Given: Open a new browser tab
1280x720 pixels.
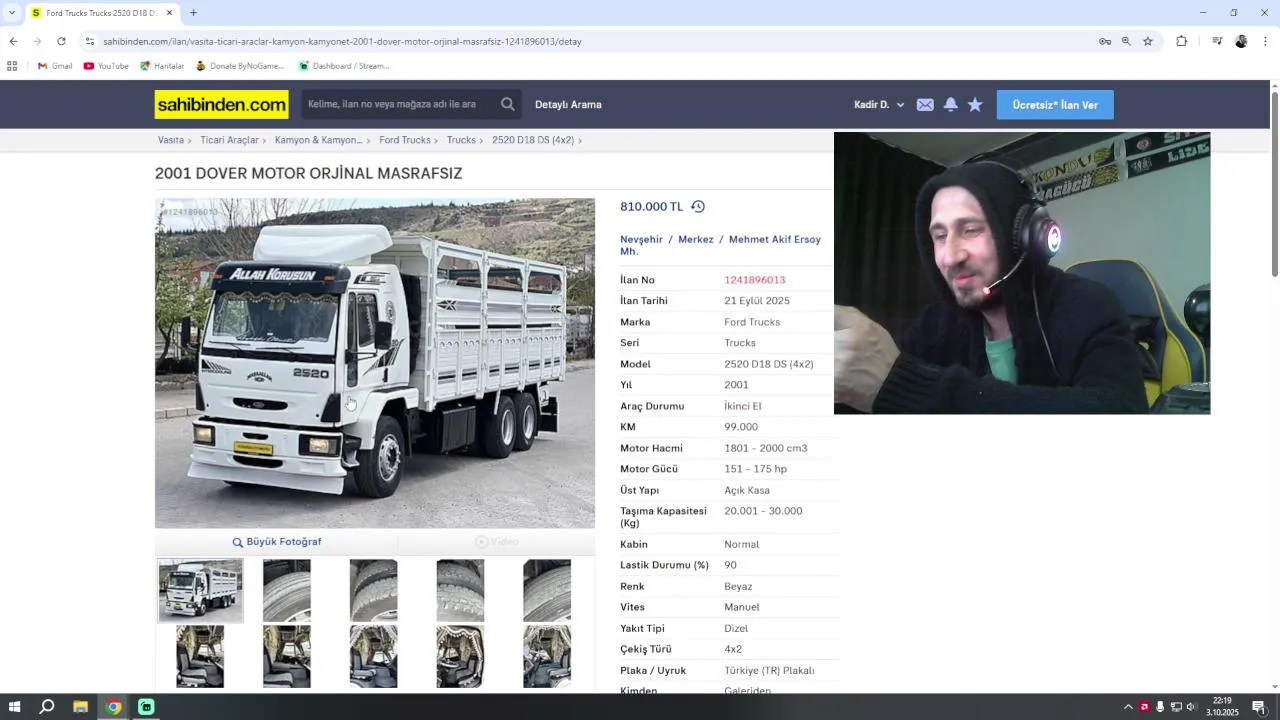Looking at the screenshot, I should 193,13.
